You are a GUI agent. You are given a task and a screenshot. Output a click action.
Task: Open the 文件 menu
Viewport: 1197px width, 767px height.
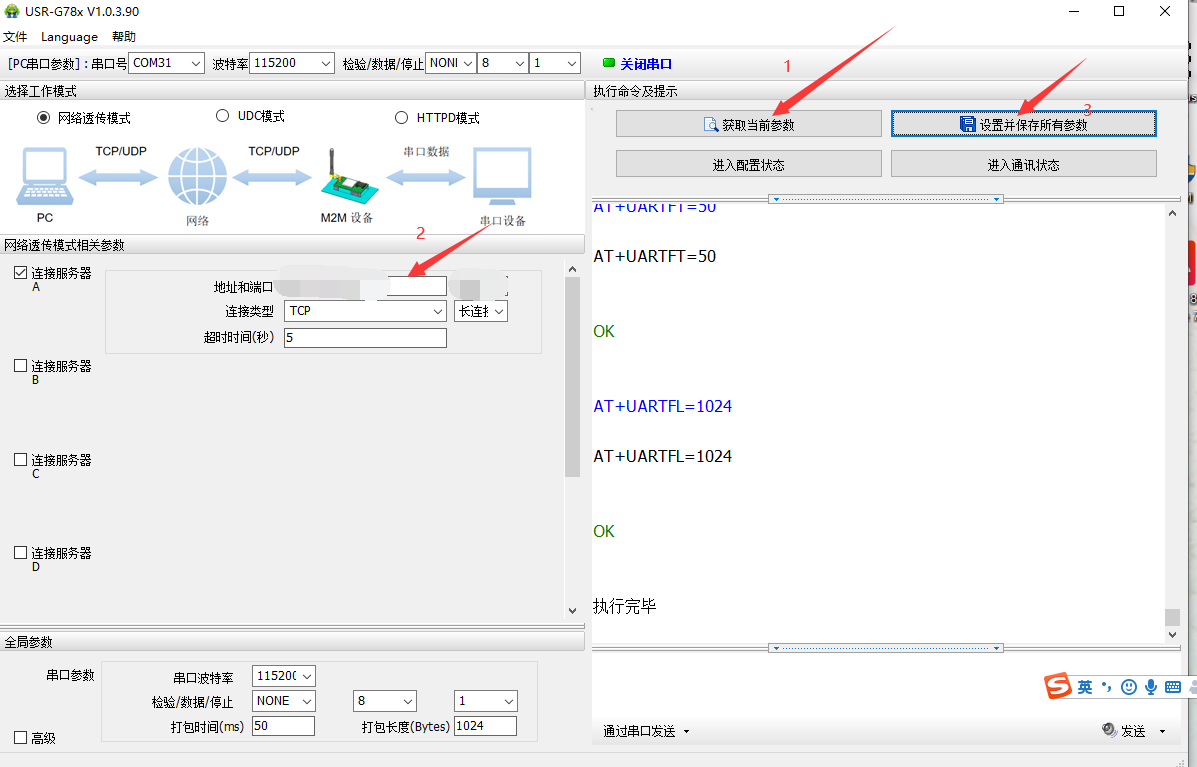coord(15,37)
